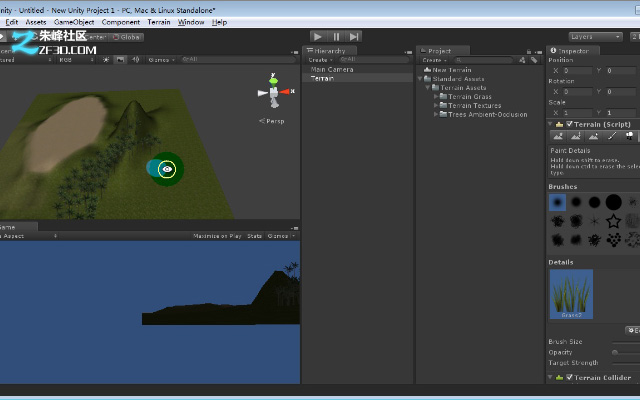The image size is (640, 400).
Task: Toggle scene lighting sun icon
Action: tap(106, 60)
